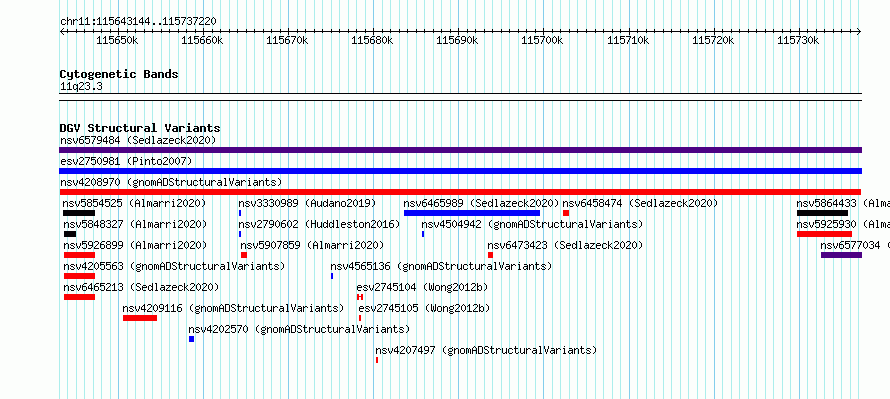Click the nsv2790602 (Huddleston2016) label
This screenshot has width=890, height=399.
(x=319, y=224)
